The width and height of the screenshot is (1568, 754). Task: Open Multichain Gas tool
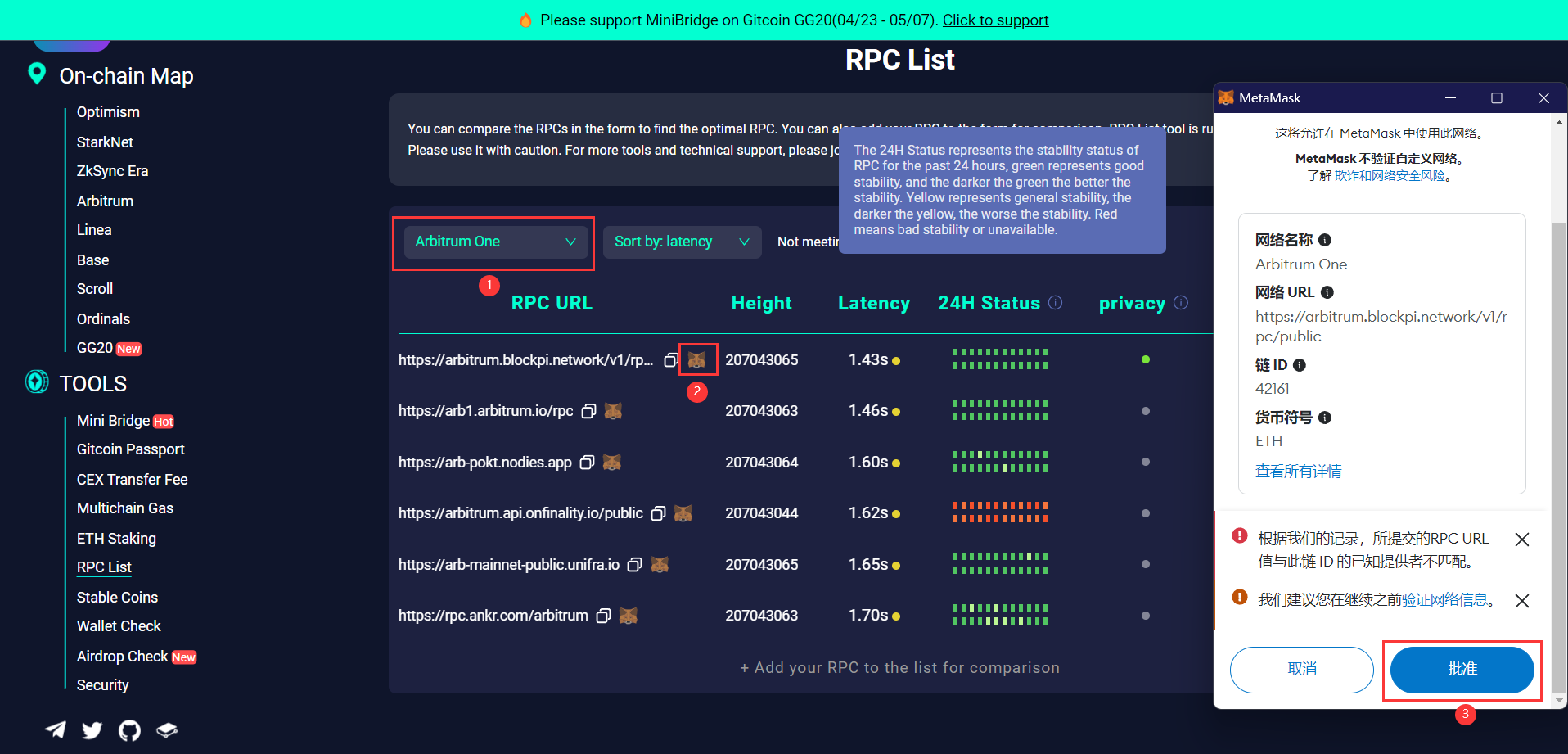coord(125,508)
